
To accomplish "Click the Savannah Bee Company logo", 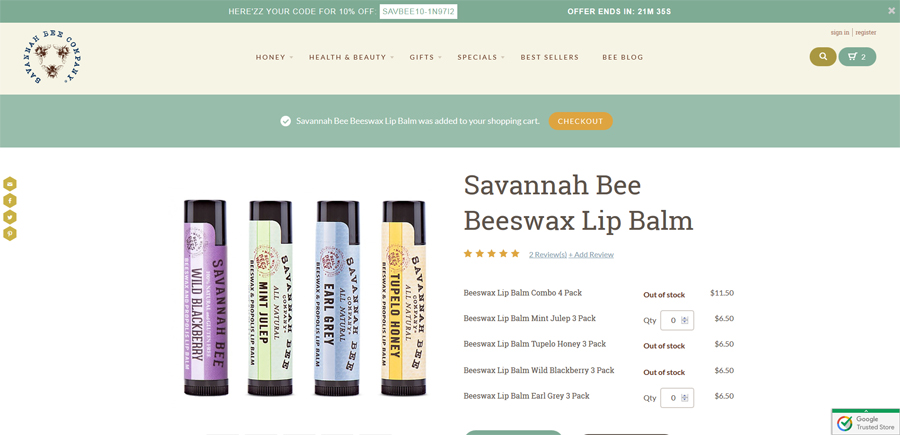I will [52, 58].
